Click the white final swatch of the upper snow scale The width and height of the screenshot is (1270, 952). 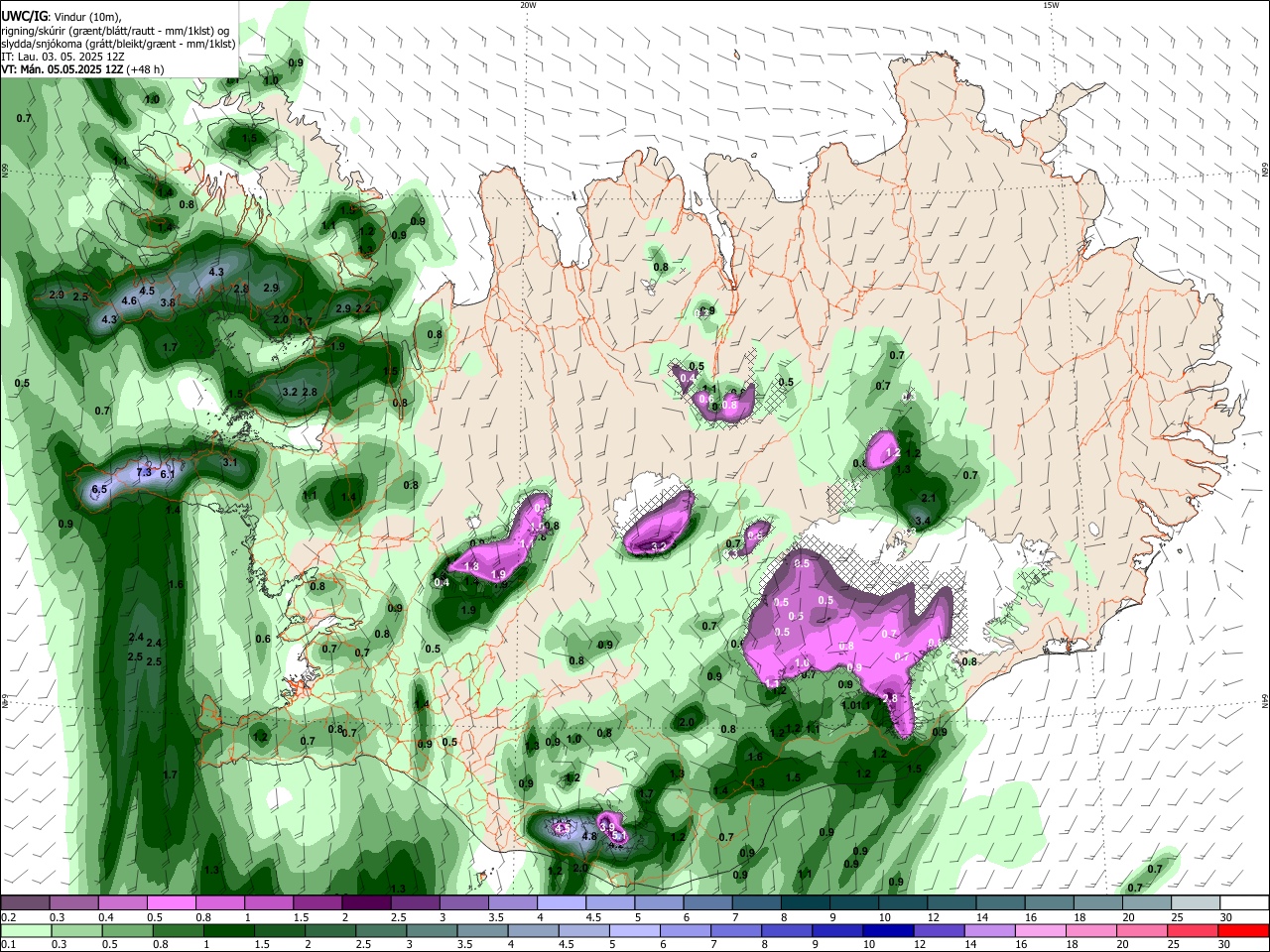click(1243, 902)
